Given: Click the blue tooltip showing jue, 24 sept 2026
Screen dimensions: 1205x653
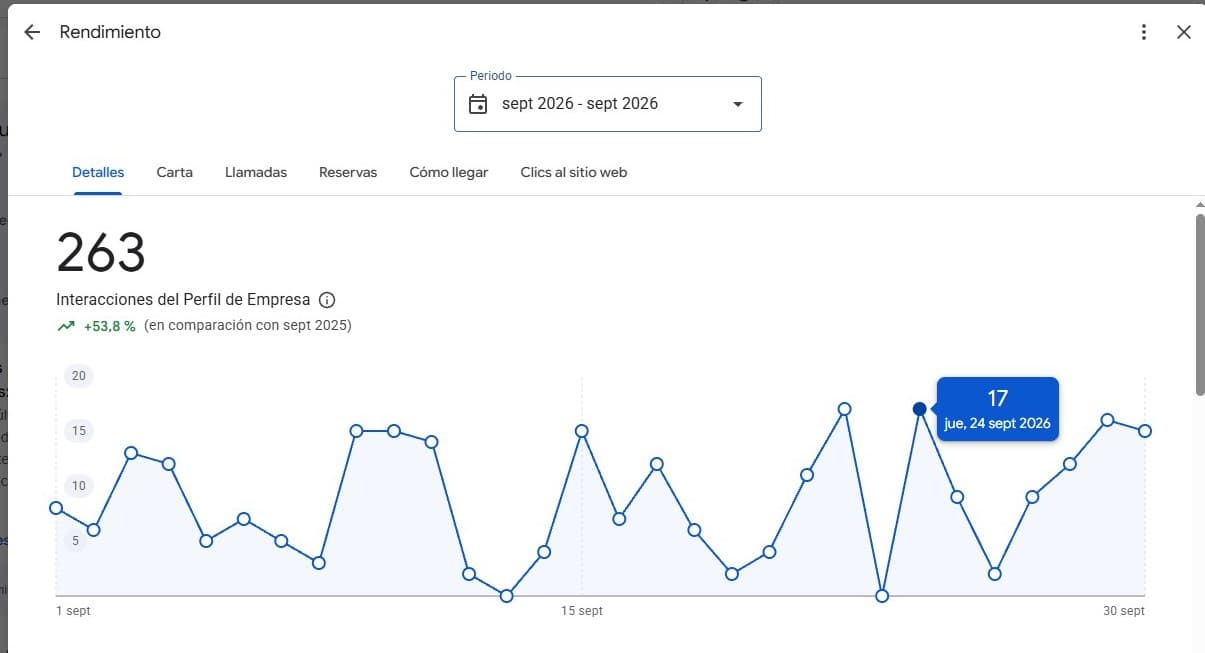Looking at the screenshot, I should click(x=997, y=409).
